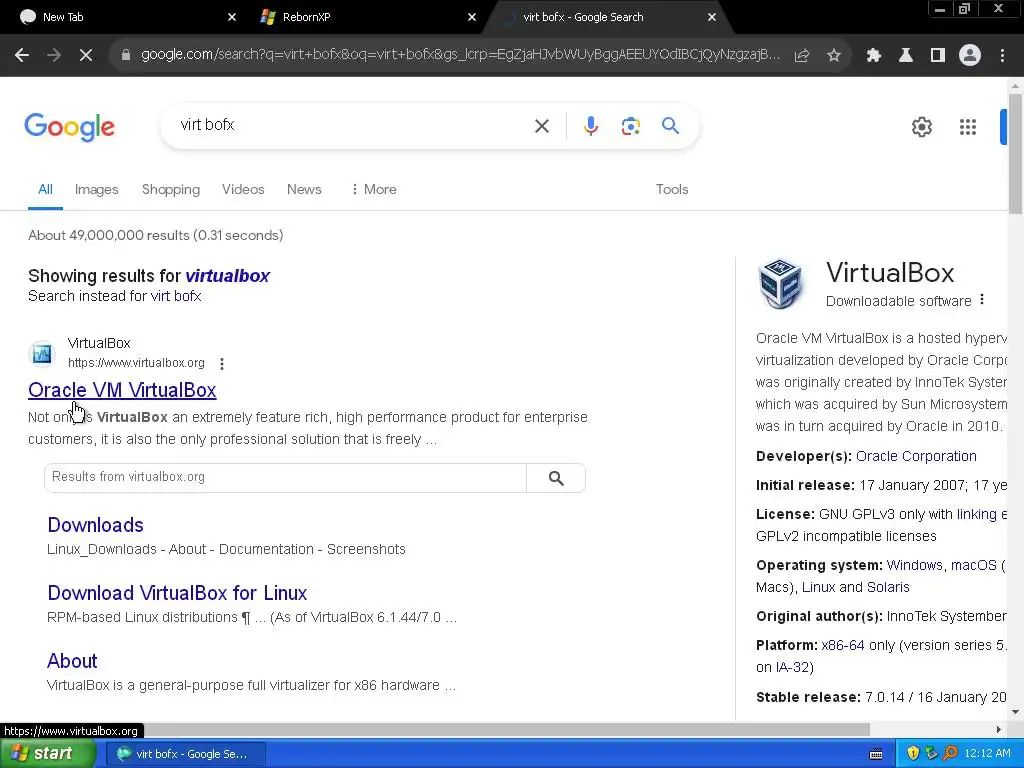Open Download VirtualBox for Linux link

coord(177,593)
